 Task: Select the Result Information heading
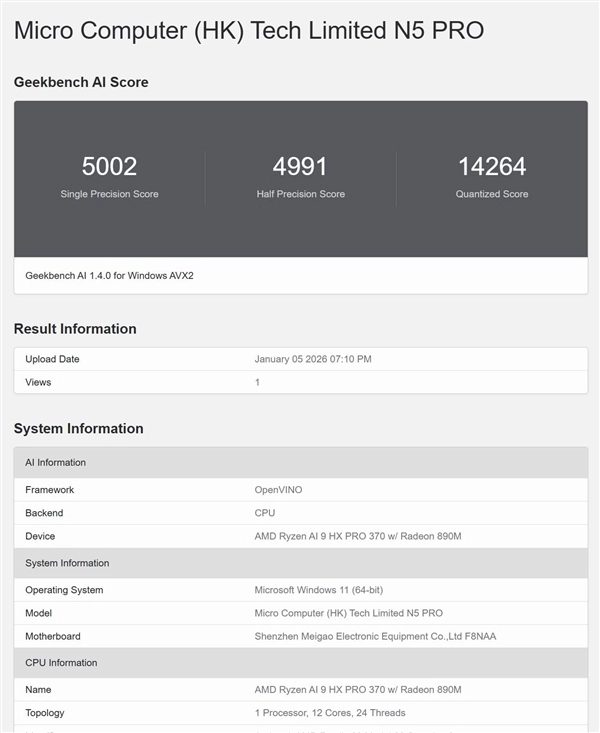coord(75,329)
